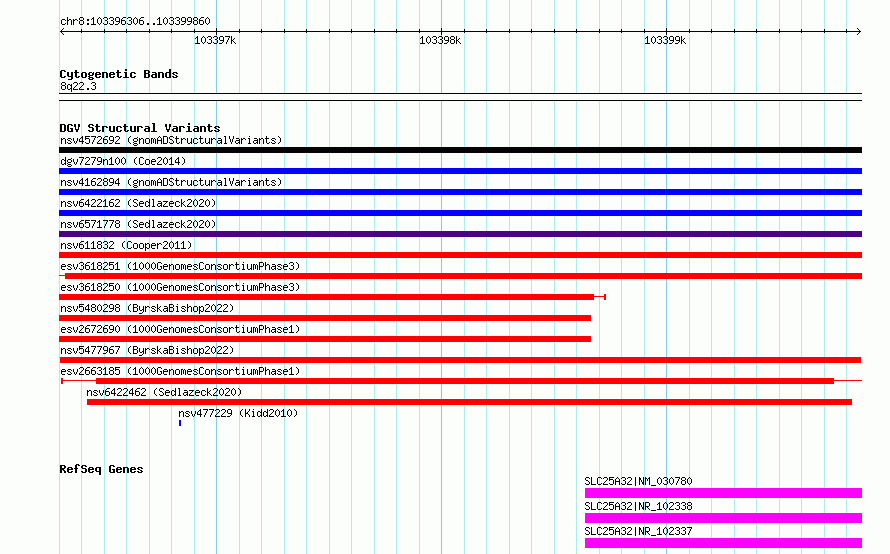Click the red nsv5477967 variant bar

coord(460,360)
